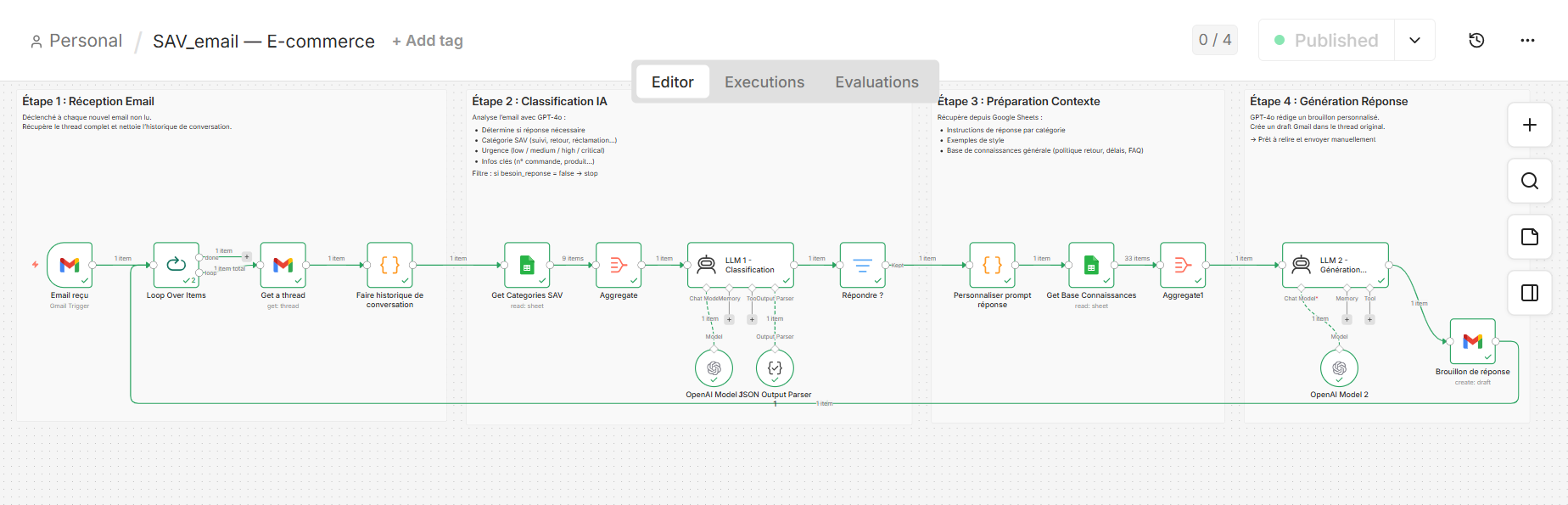Screen dimensions: 1568x505
Task: Open the LLM 2 - Génération node
Action: point(1336,265)
